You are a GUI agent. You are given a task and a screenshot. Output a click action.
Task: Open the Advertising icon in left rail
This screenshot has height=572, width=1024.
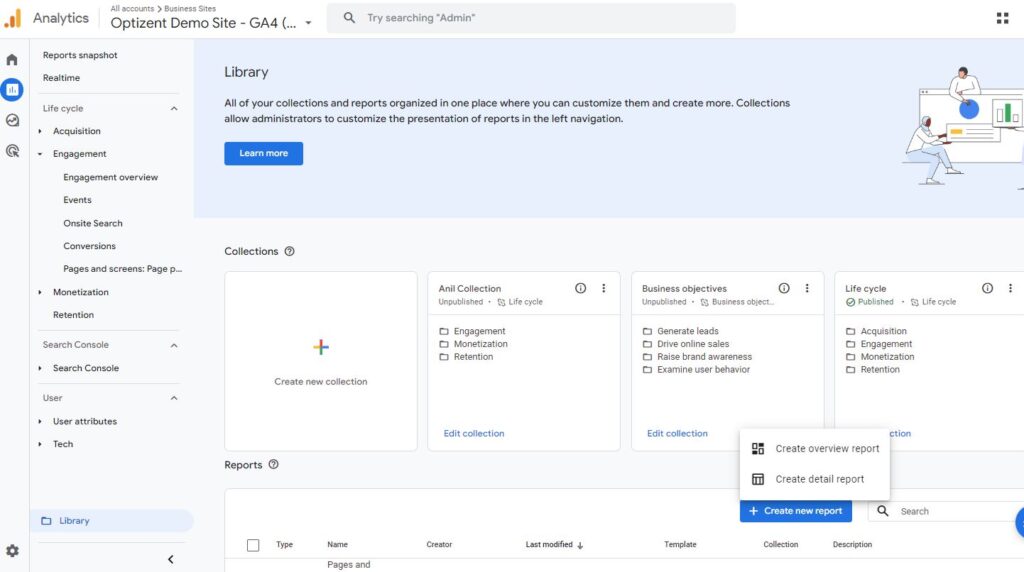tap(12, 151)
